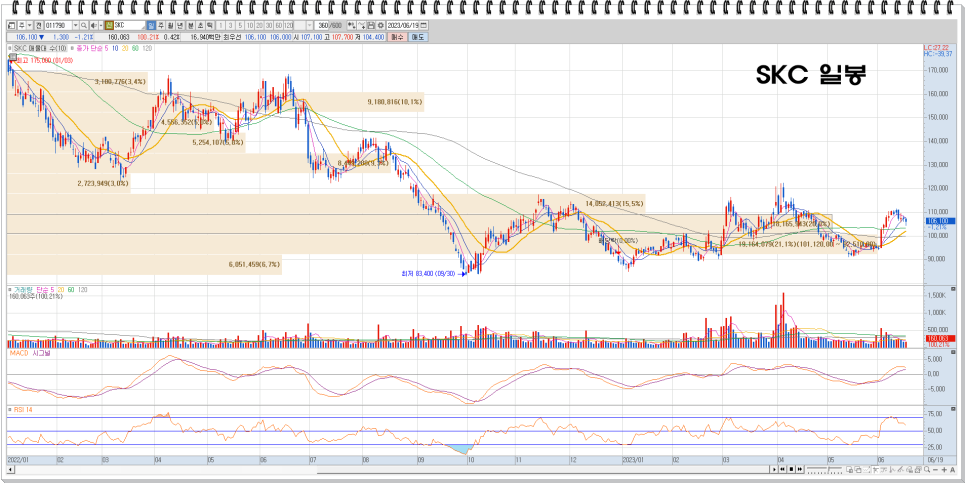Open the dropdown beside the speaker icon
Screen dimensions: 966x484
tap(101, 25)
